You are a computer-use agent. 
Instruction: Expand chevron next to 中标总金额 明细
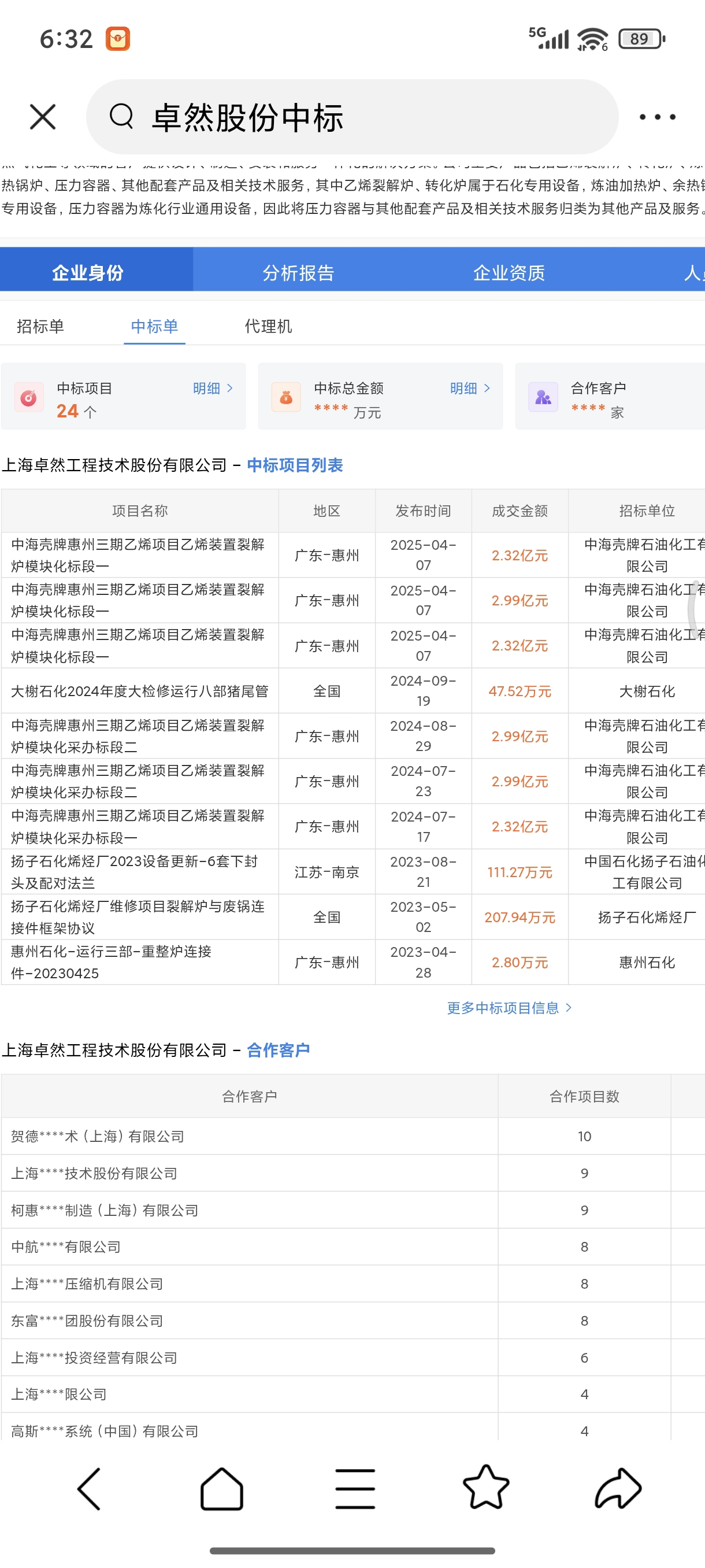487,389
